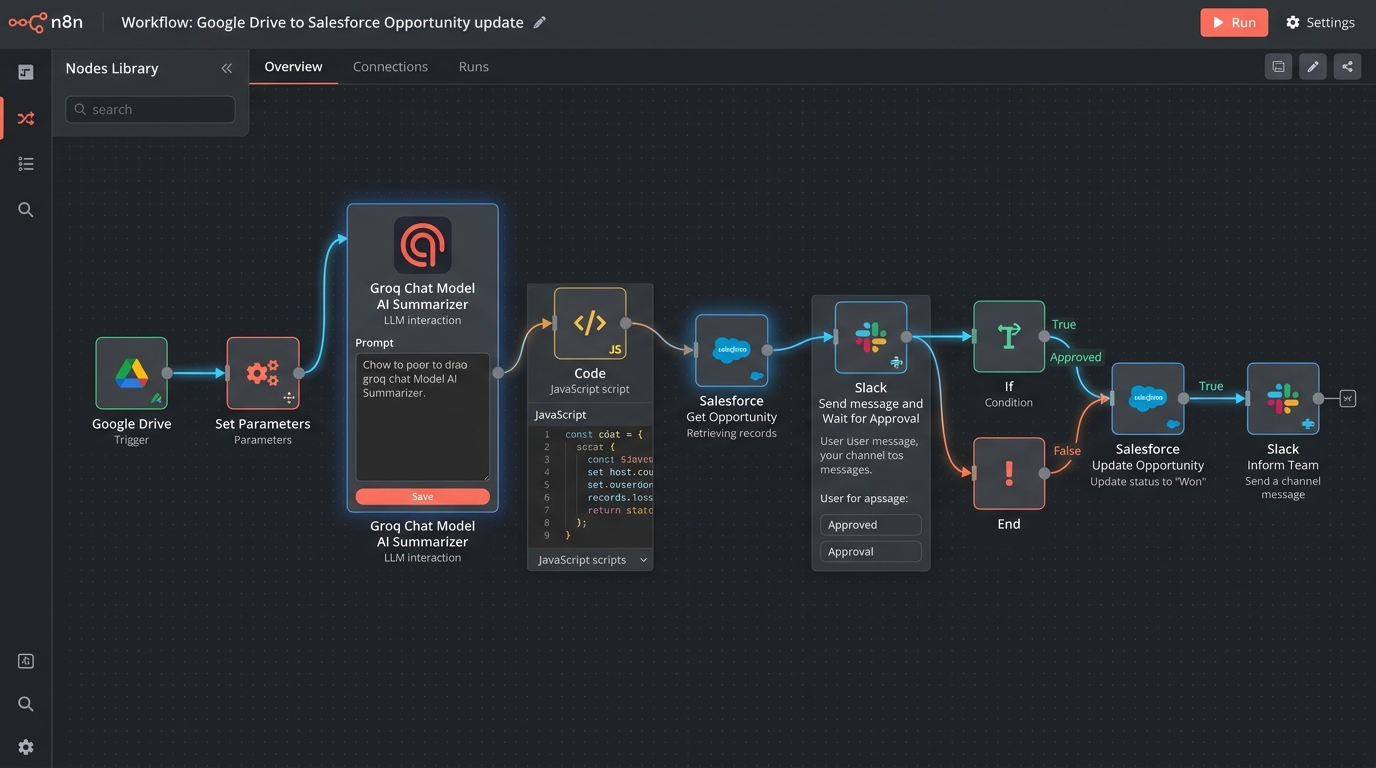Run the workflow

tap(1234, 22)
